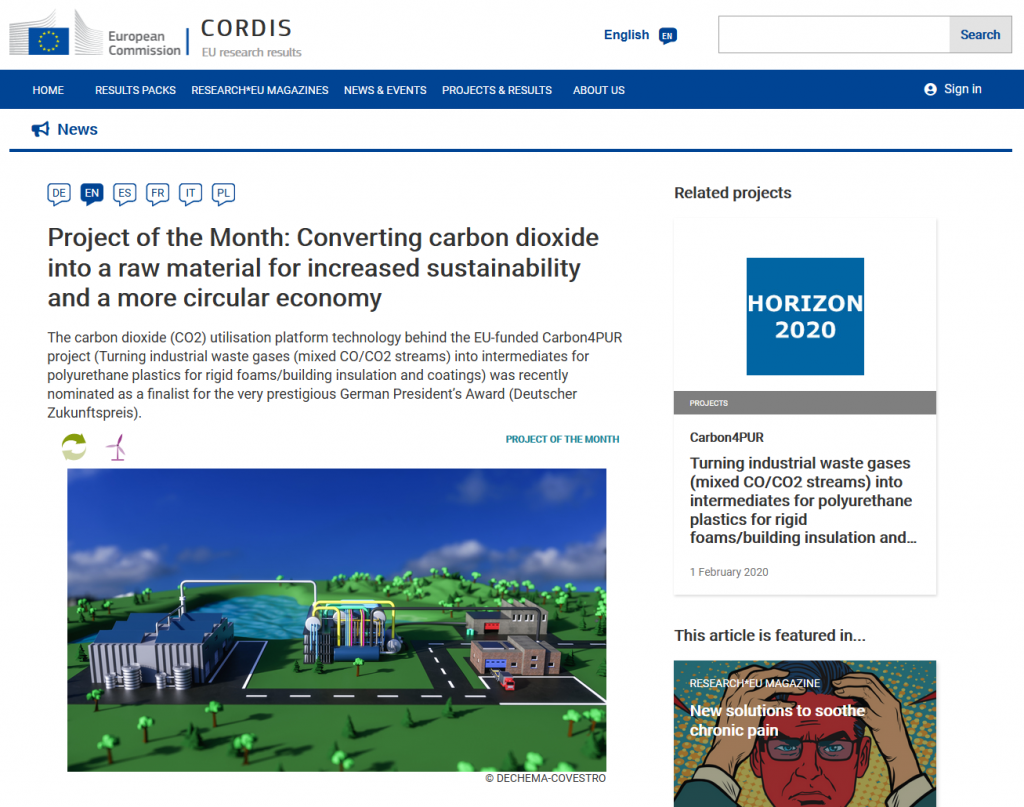
Task: Focus the site search input field
Action: [834, 35]
